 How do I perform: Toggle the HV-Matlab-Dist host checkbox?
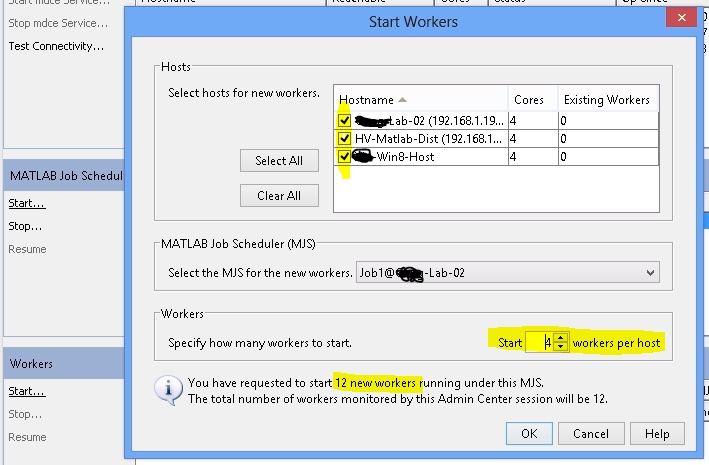(x=344, y=138)
